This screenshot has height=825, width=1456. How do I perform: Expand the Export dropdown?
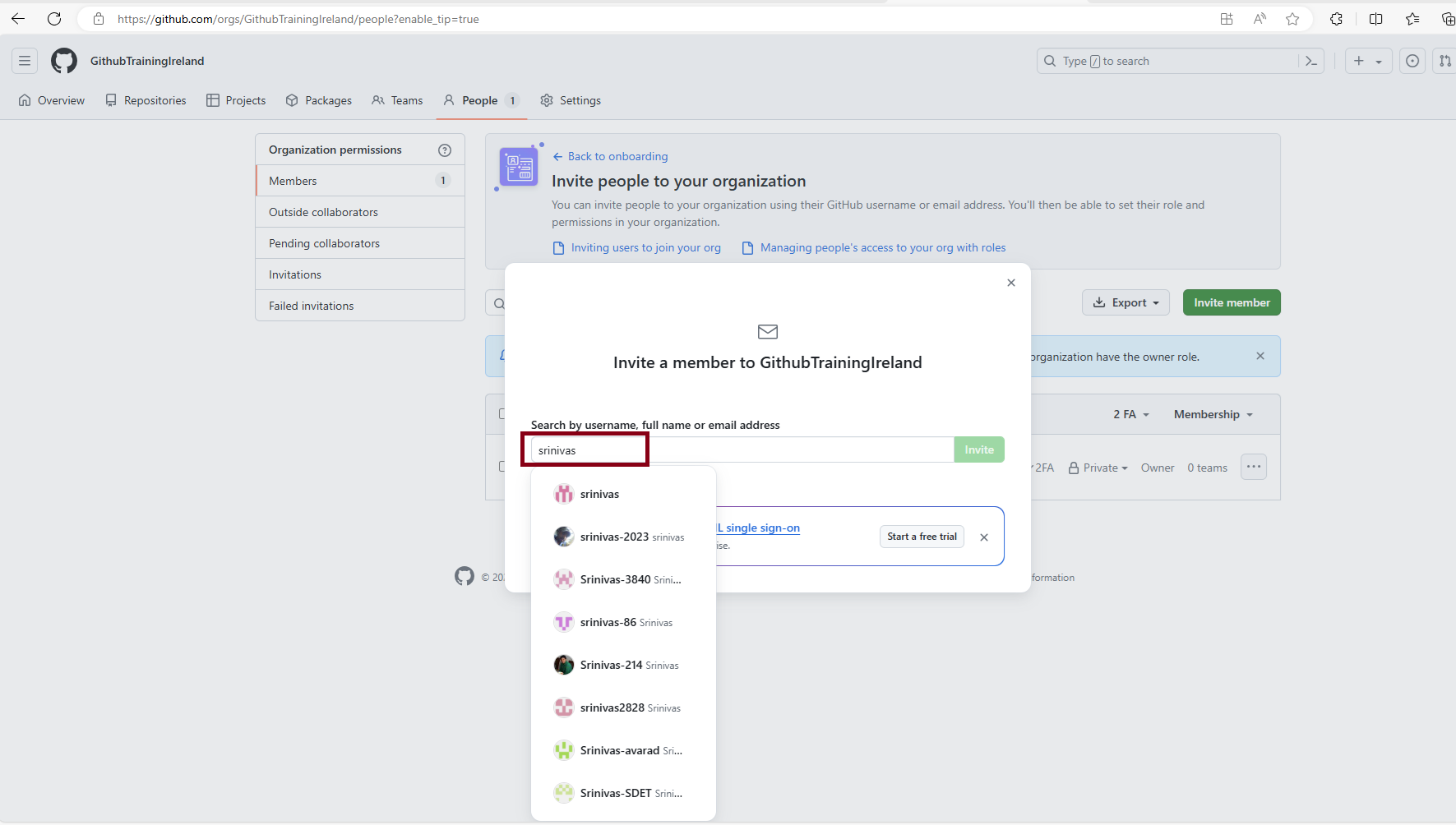(x=1126, y=302)
